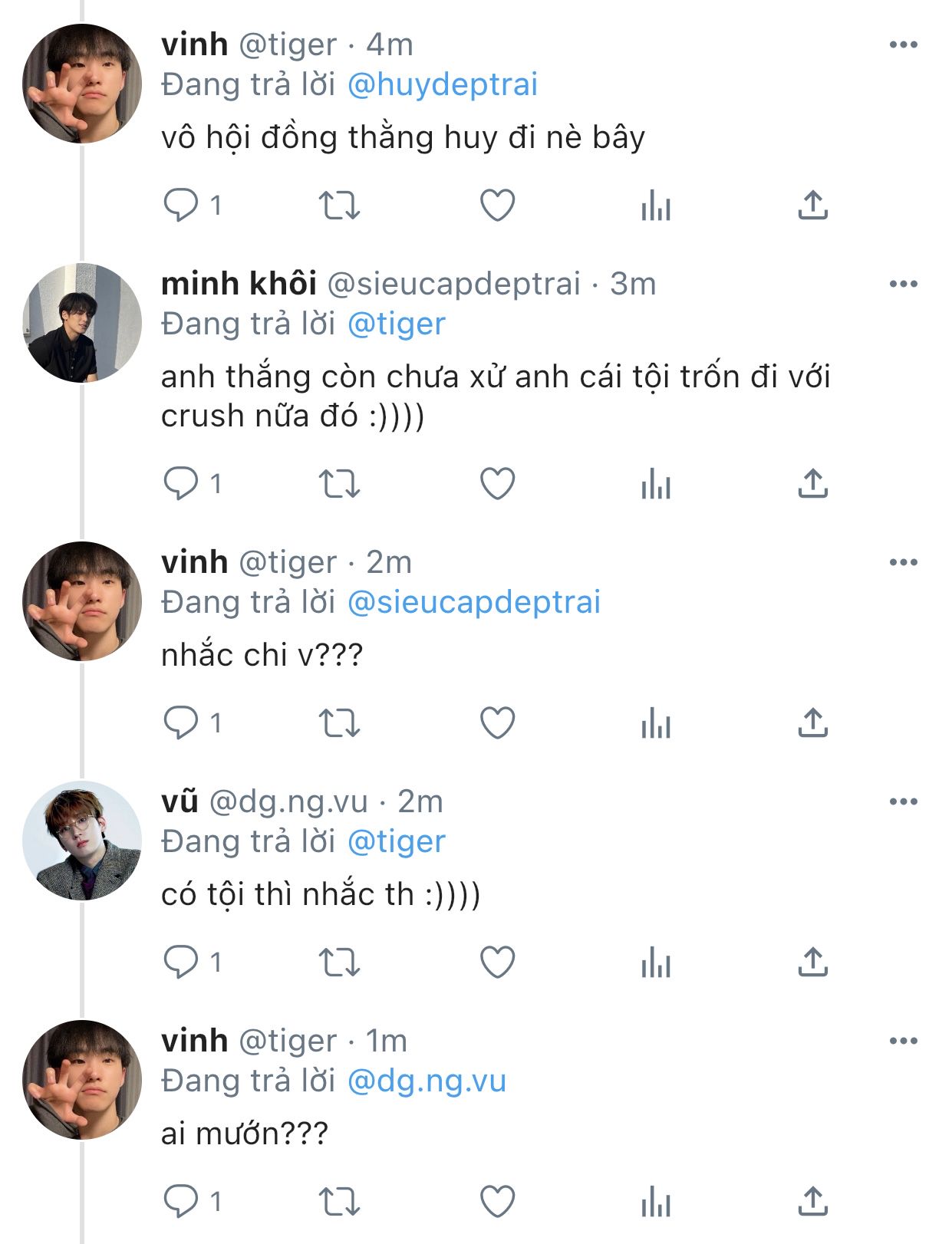Retweet minh khôi's reply about crush

(x=338, y=484)
